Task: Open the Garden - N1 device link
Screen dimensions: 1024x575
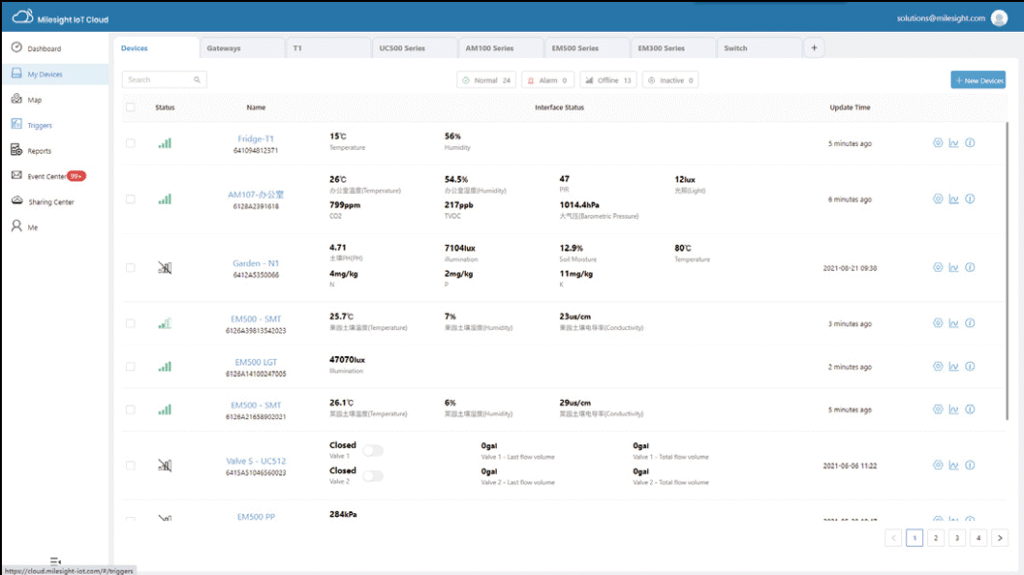Action: coord(255,263)
